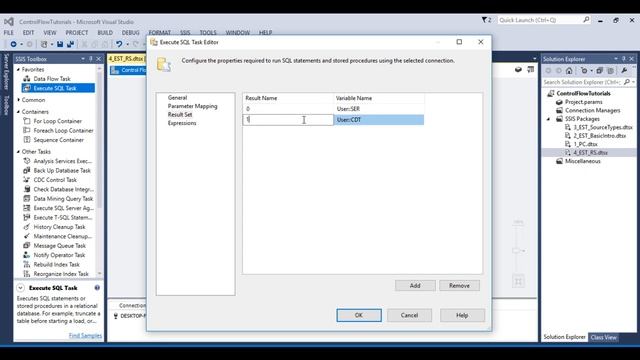The image size is (640, 360).
Task: Click the Quick Launch search box
Action: click(x=544, y=20)
